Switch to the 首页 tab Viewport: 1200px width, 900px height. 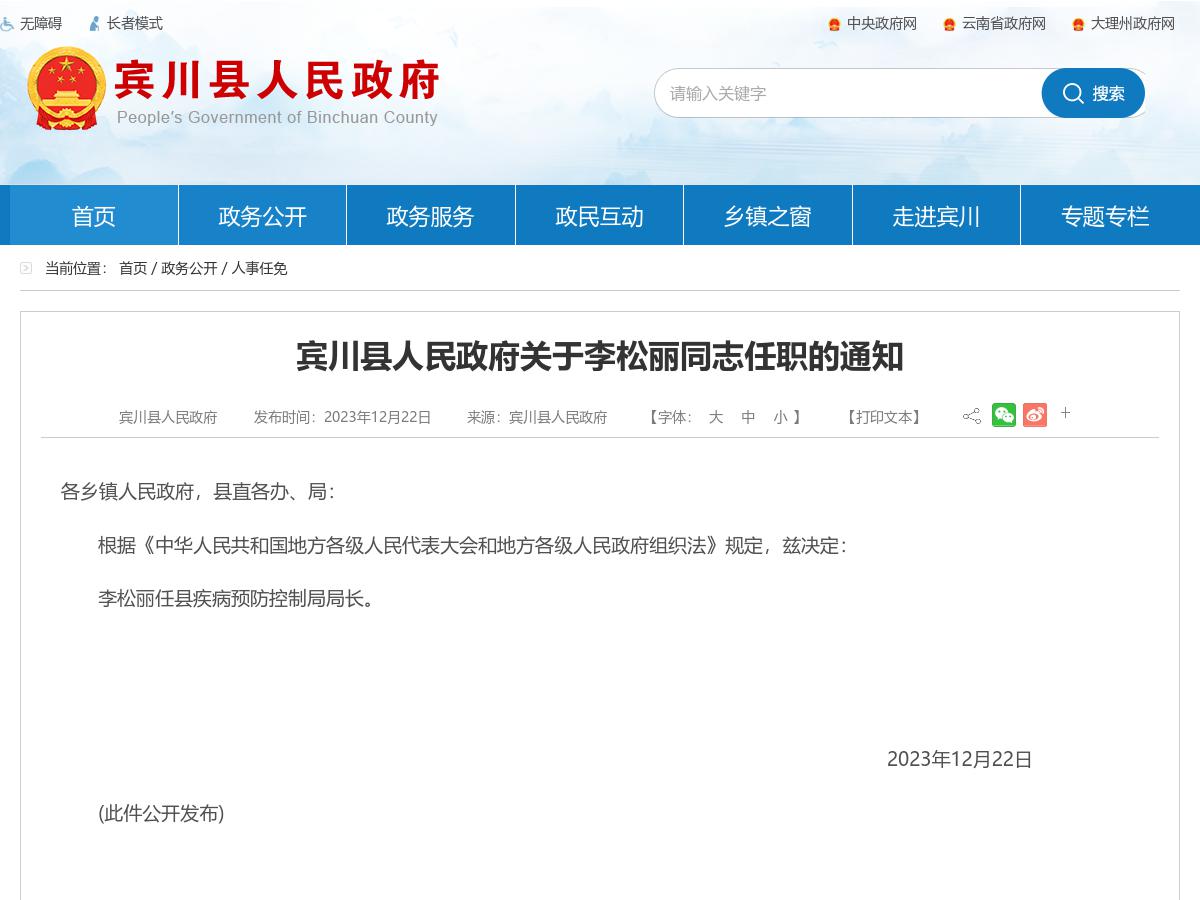(93, 215)
